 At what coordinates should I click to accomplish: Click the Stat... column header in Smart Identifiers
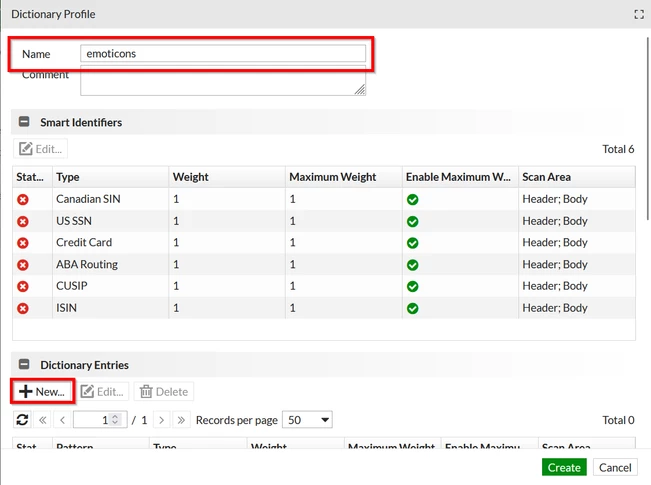click(x=32, y=177)
